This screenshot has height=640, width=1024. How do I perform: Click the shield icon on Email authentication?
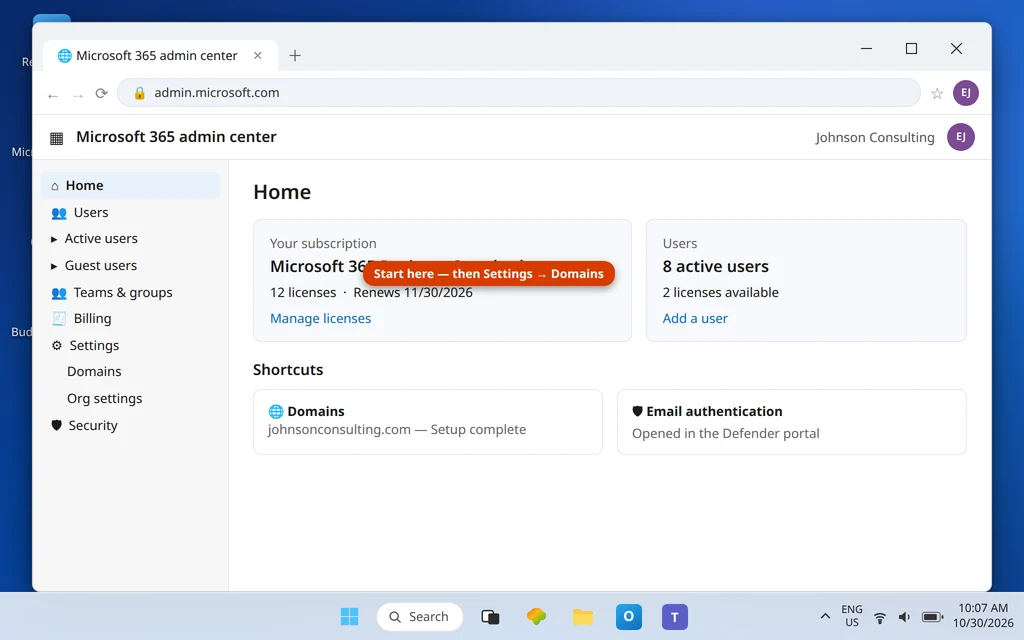pyautogui.click(x=637, y=411)
